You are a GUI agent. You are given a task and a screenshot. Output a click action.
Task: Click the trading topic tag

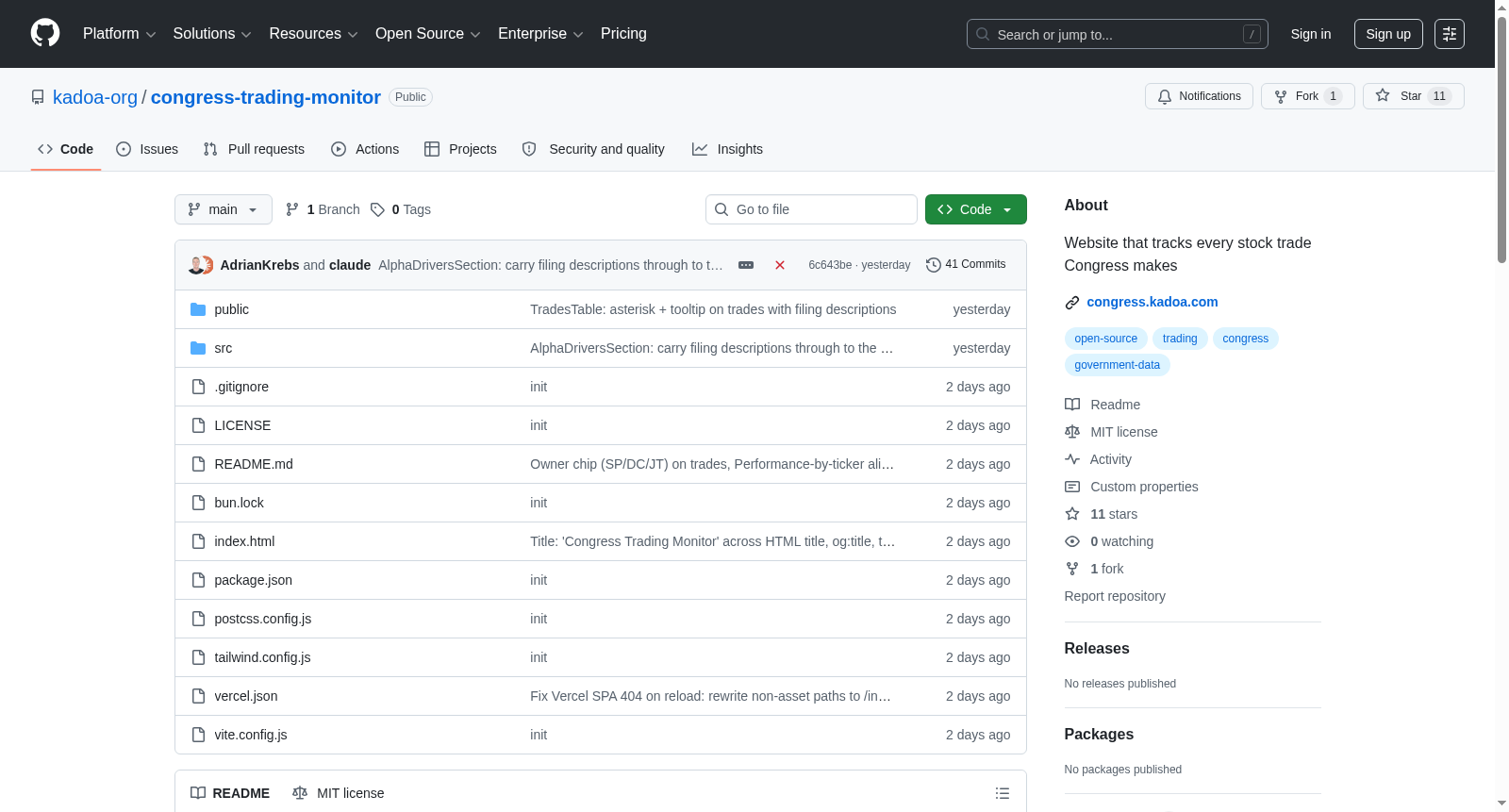coord(1180,339)
